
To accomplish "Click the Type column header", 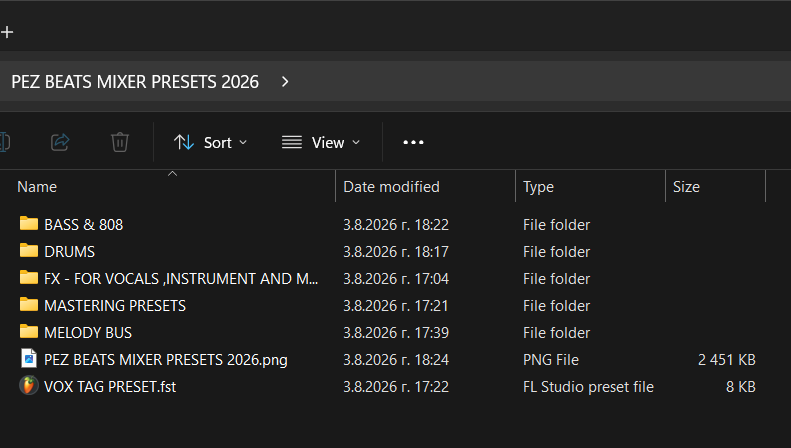I will [538, 187].
